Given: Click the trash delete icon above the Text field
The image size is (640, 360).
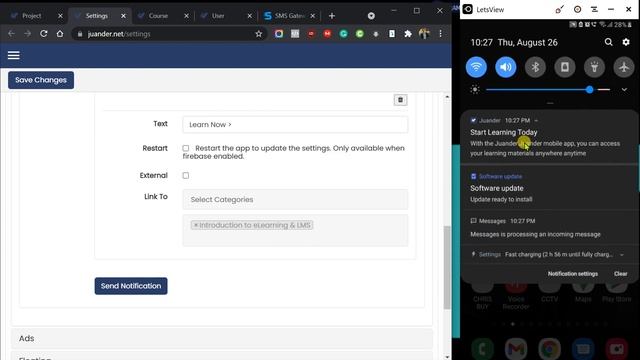Looking at the screenshot, I should pyautogui.click(x=400, y=100).
